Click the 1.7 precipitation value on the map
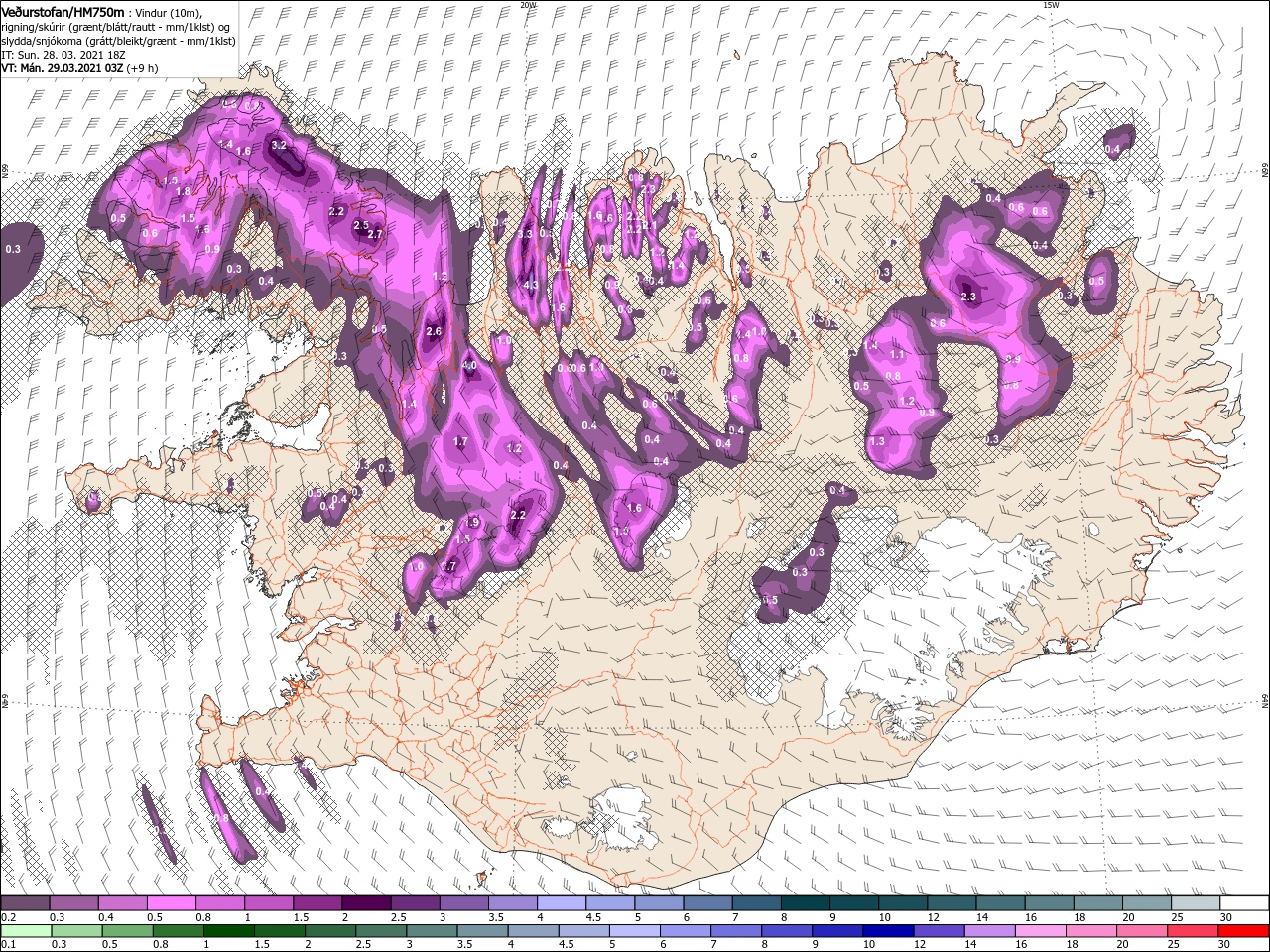 point(460,441)
